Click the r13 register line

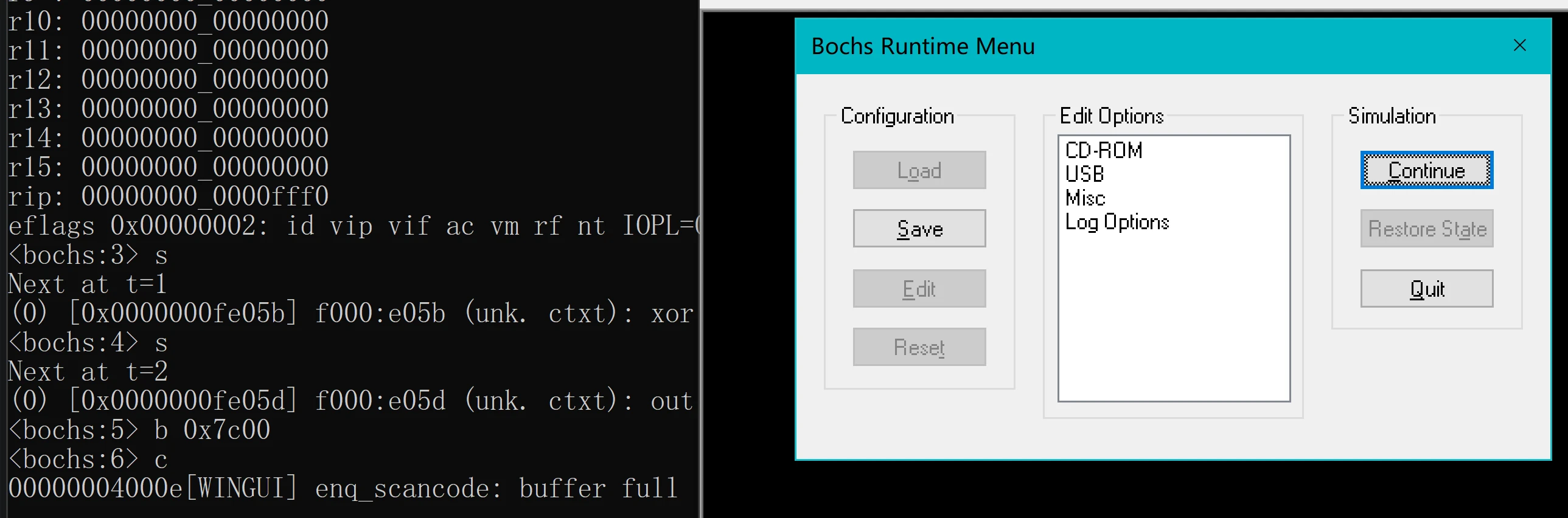click(x=168, y=109)
